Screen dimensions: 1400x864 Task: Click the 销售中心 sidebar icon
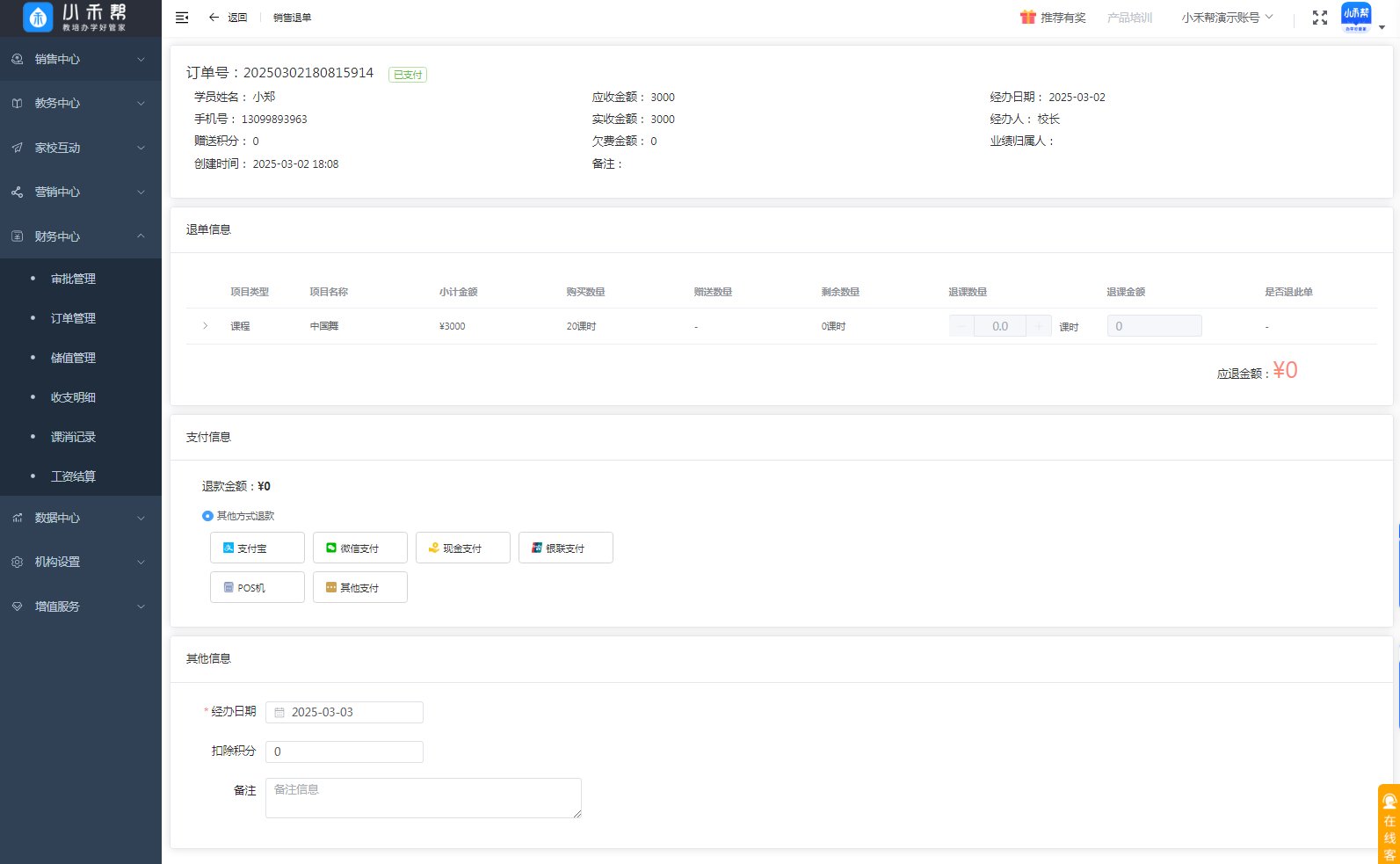point(18,59)
